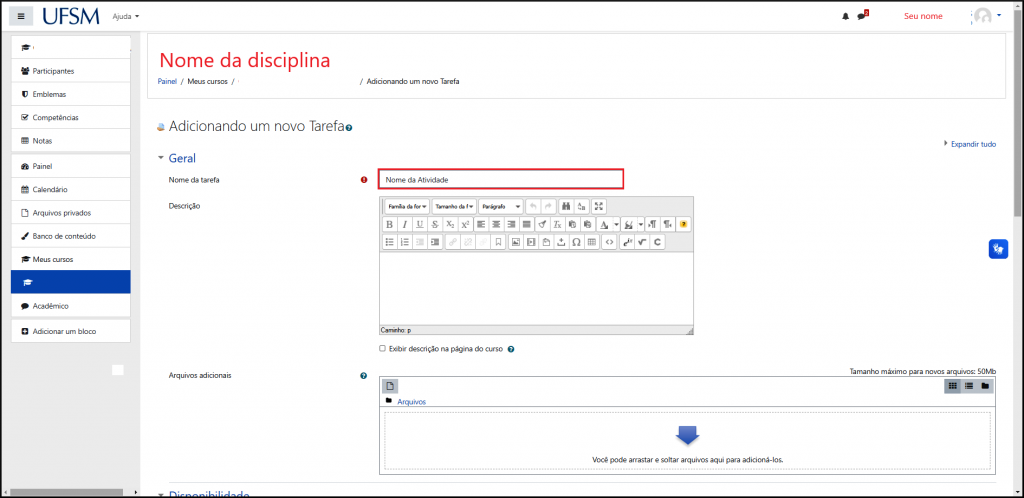Switch file area to icon grid view
The width and height of the screenshot is (1024, 498).
click(x=953, y=385)
